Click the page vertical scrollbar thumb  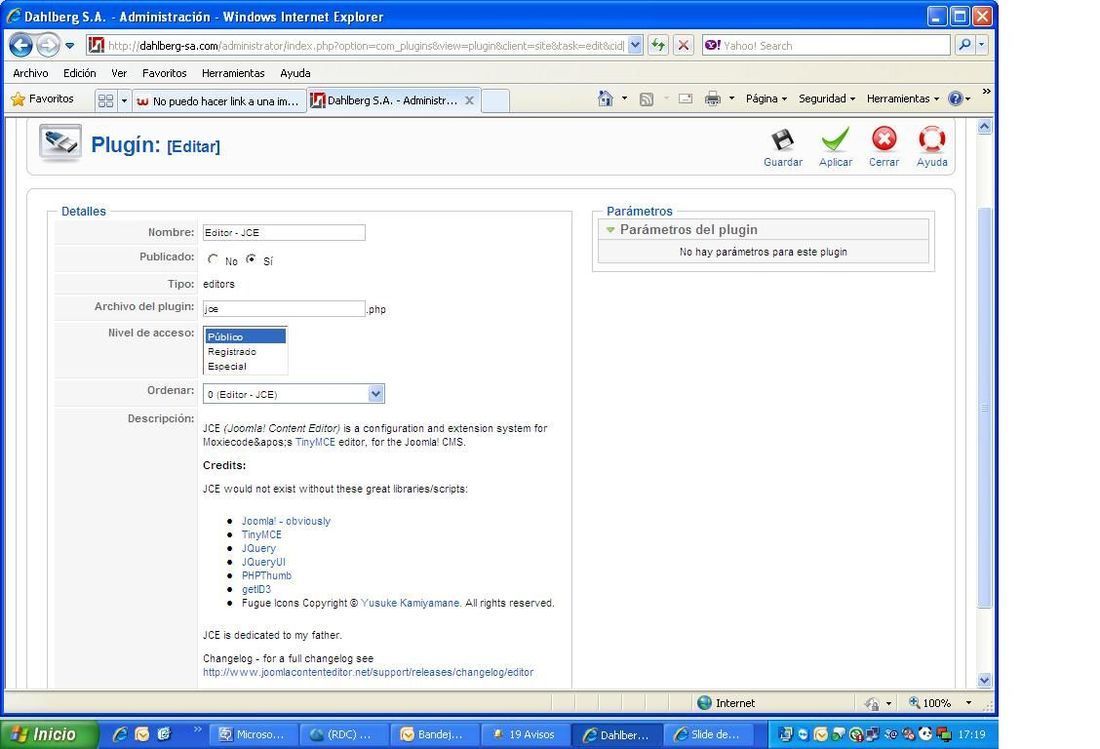click(x=984, y=408)
